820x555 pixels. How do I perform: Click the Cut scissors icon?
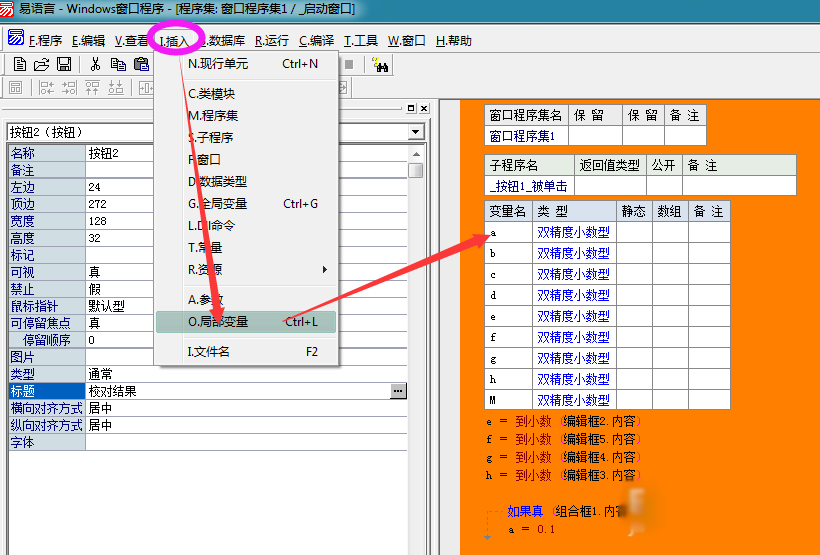point(94,64)
